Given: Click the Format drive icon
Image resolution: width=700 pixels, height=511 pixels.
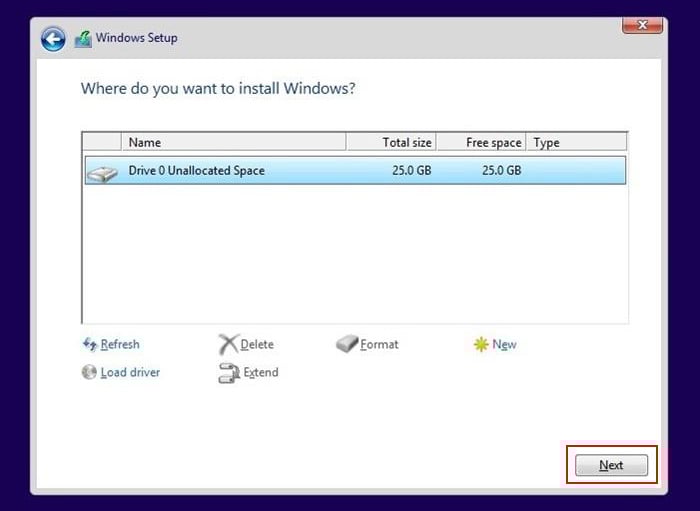Looking at the screenshot, I should (347, 344).
